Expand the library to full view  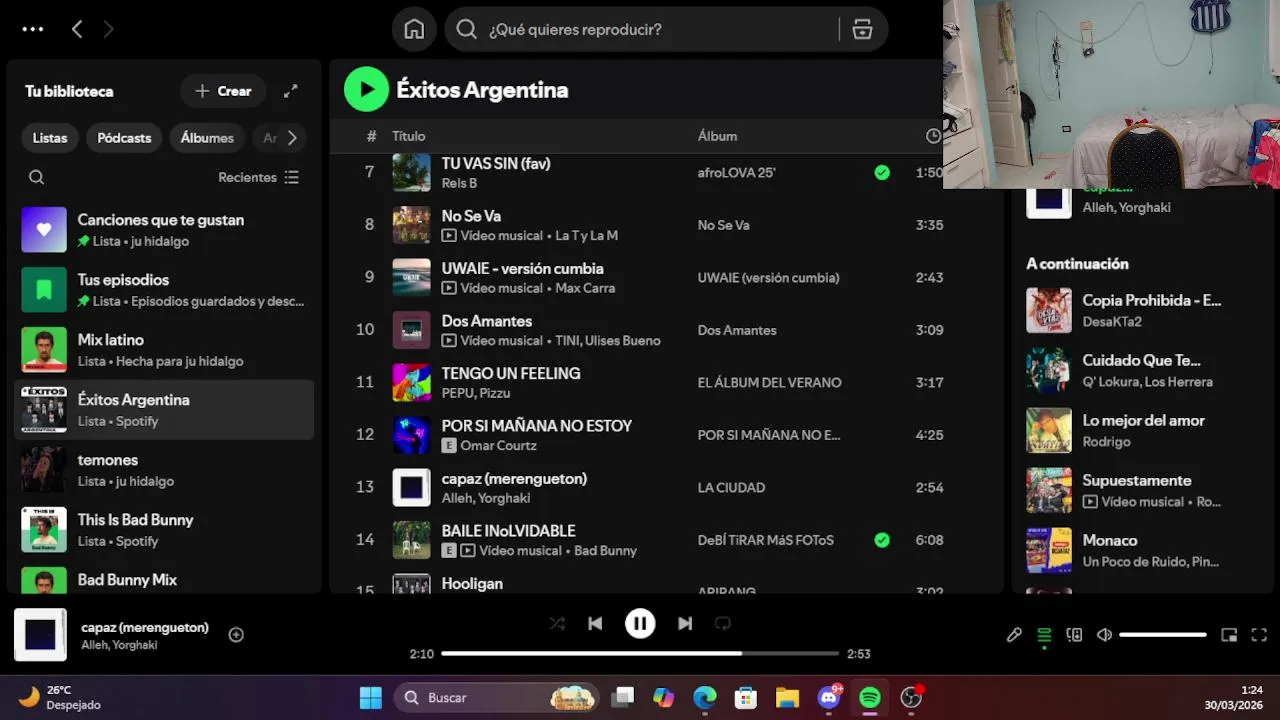click(x=290, y=91)
